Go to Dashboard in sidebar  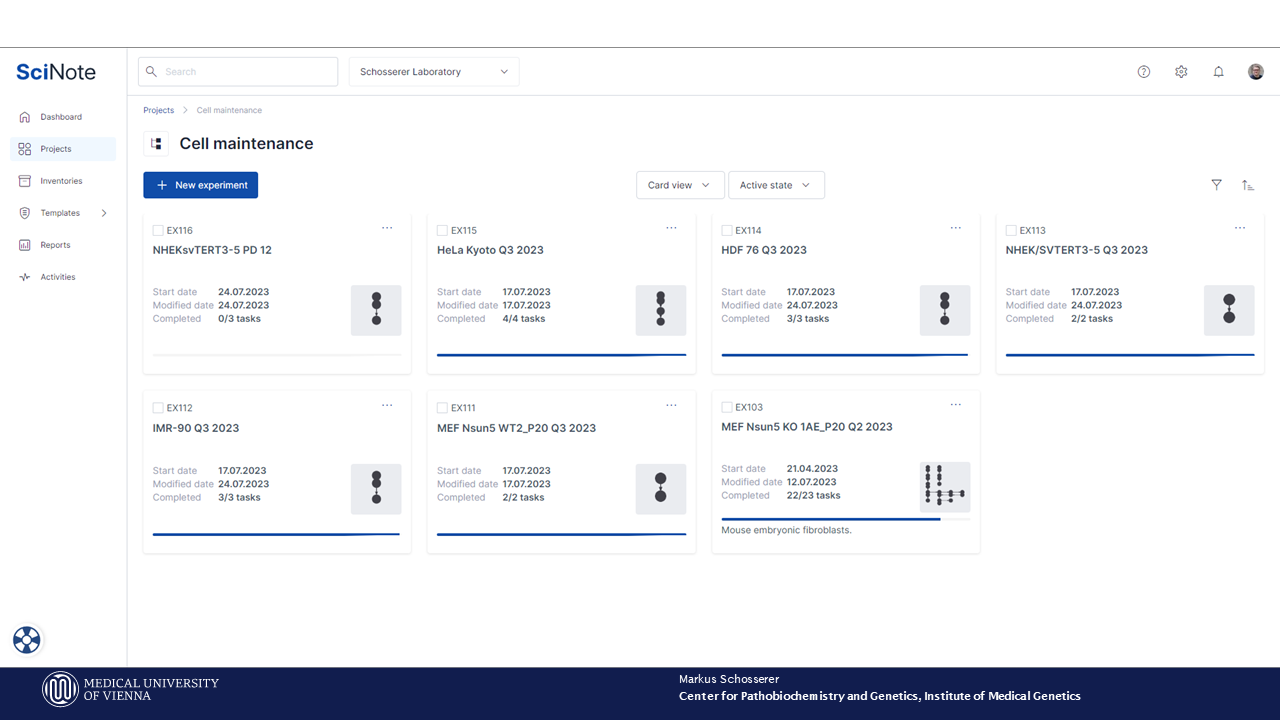coord(63,117)
